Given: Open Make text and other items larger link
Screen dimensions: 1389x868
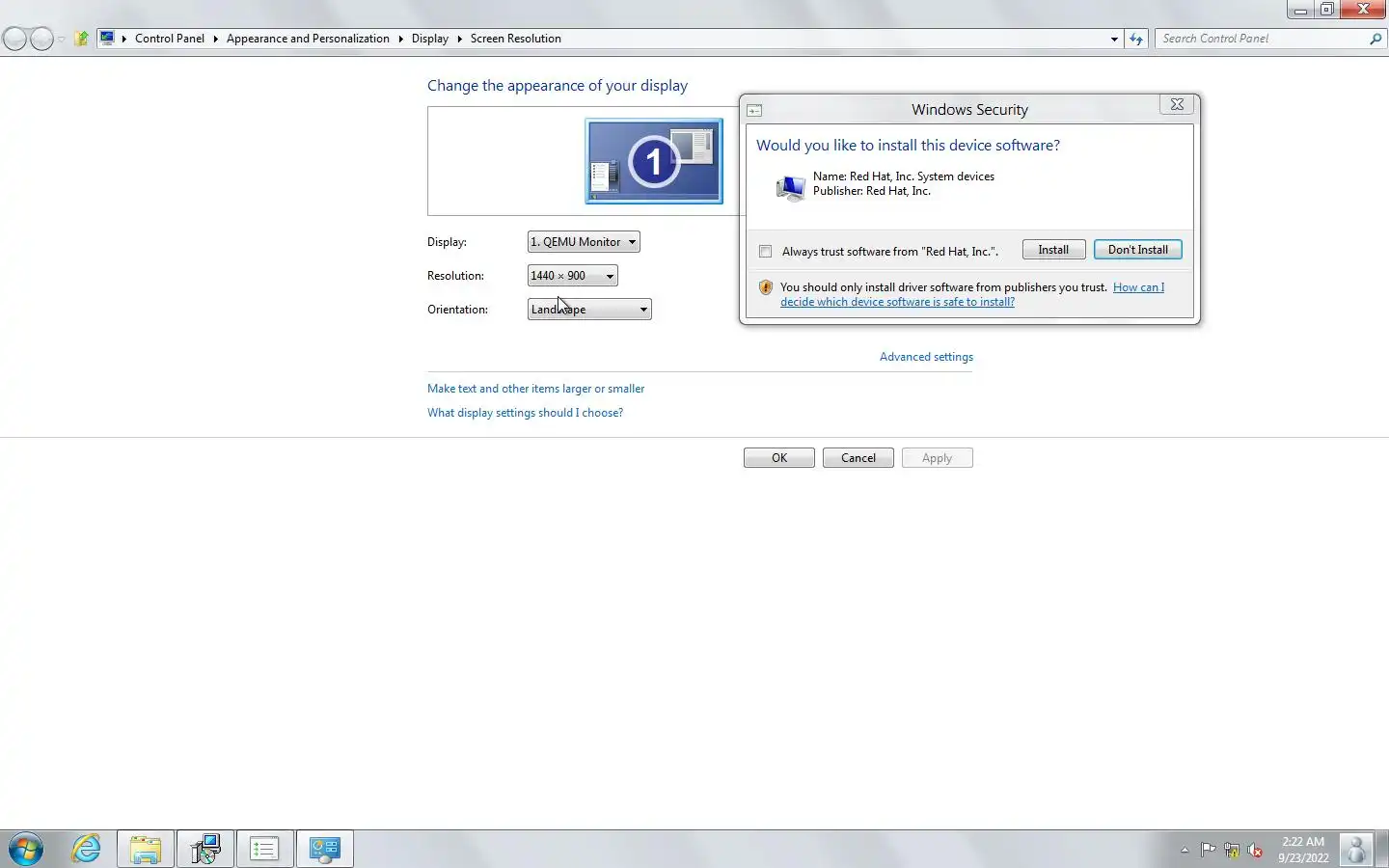Looking at the screenshot, I should pos(535,389).
